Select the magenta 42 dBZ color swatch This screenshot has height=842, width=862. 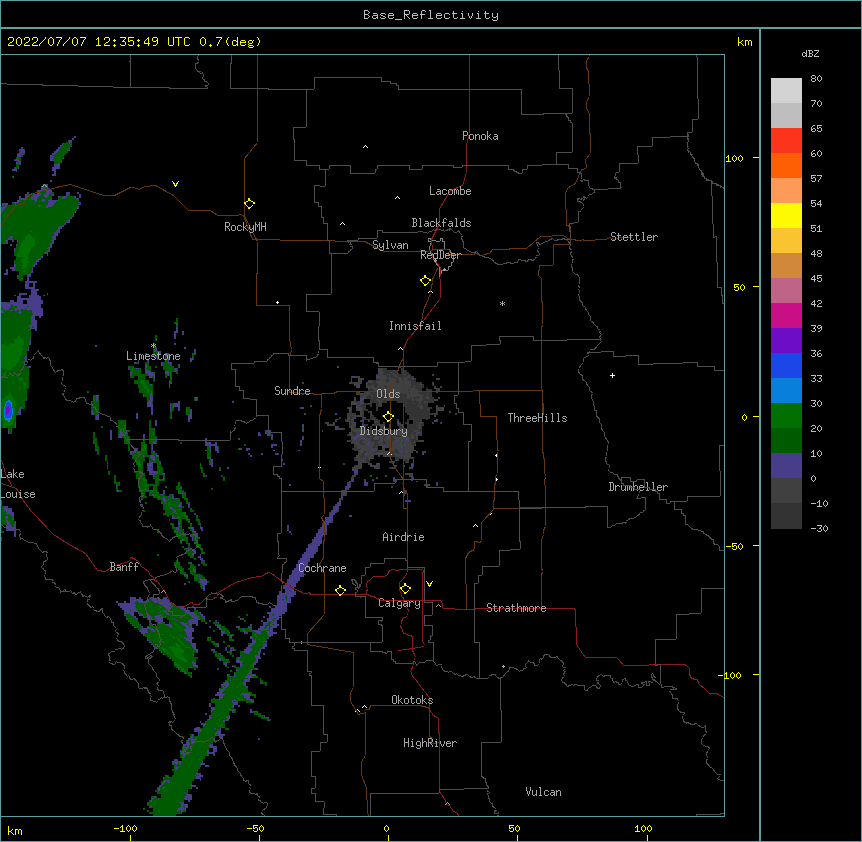coord(786,315)
